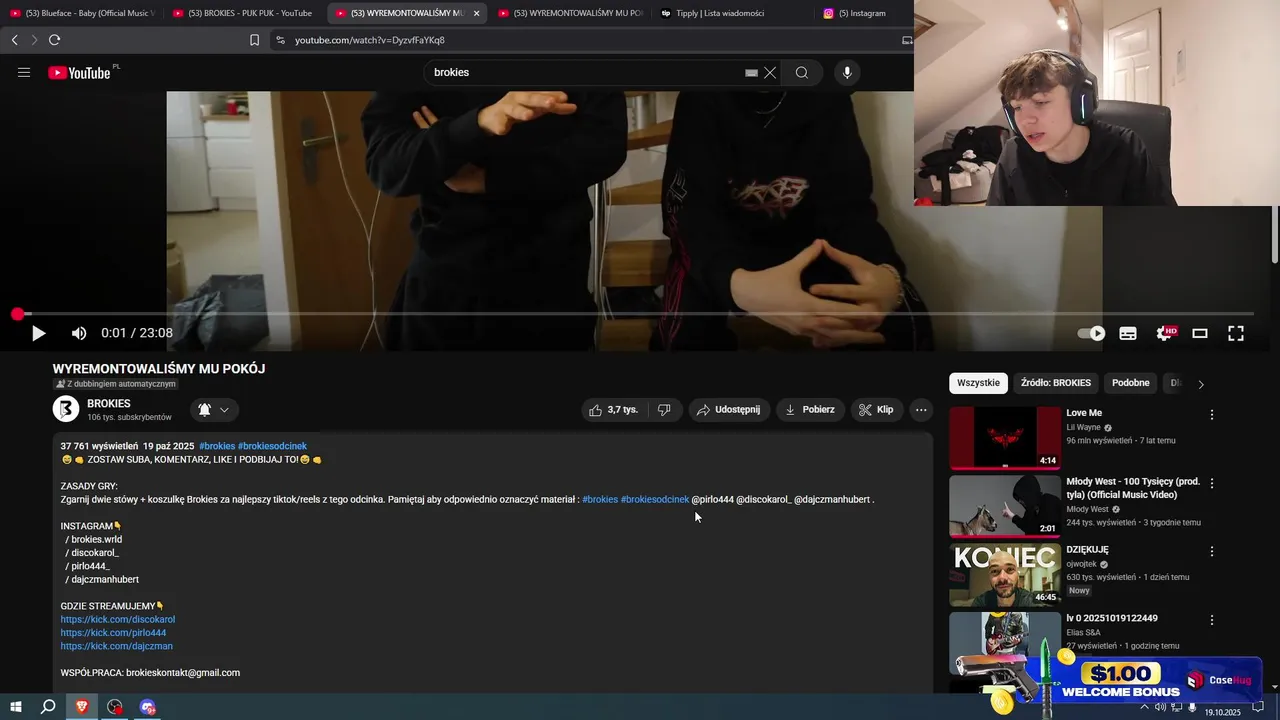Open site settings icon left of the URL

[x=280, y=40]
